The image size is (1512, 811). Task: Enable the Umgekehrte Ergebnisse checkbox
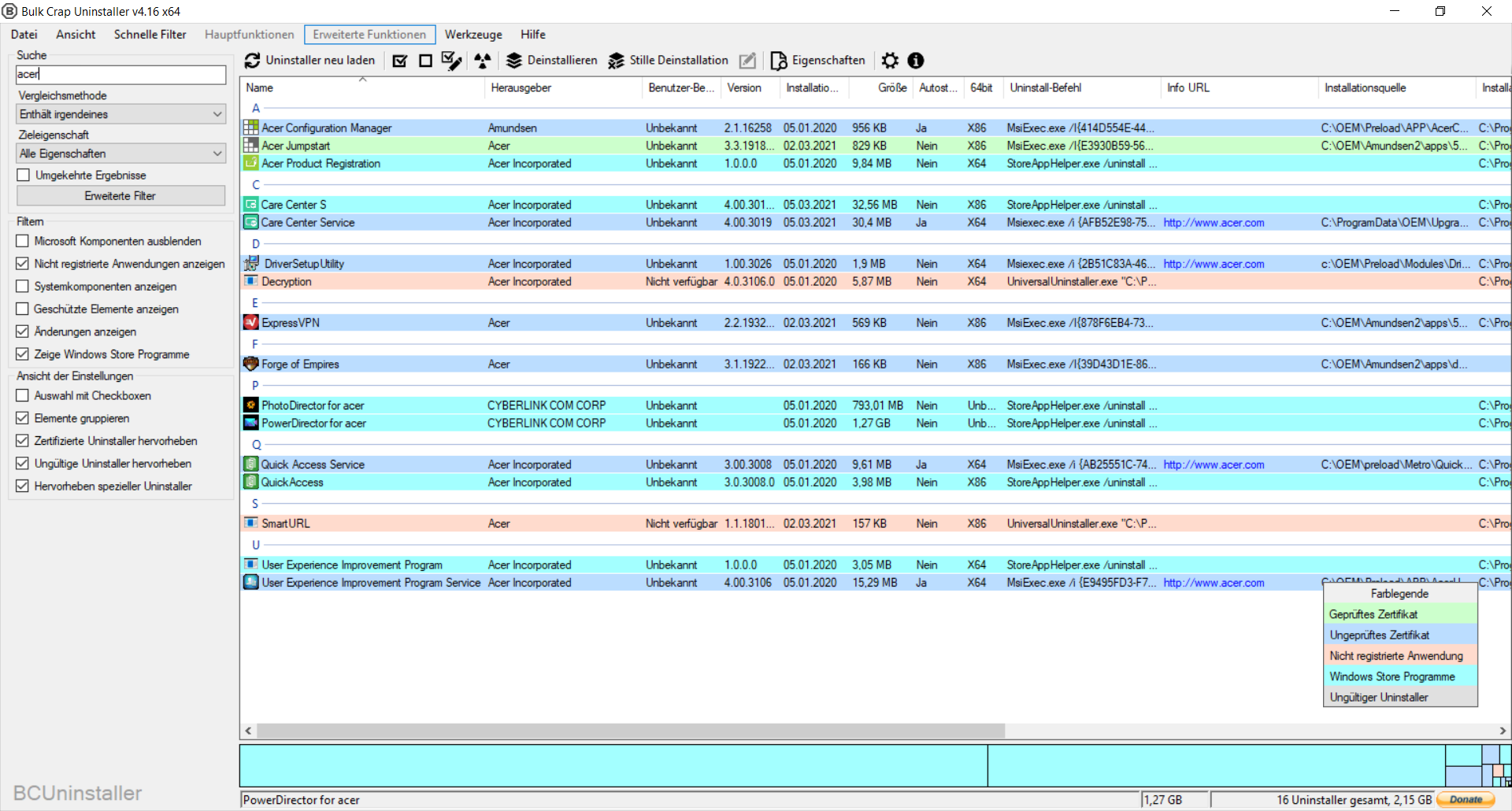24,175
